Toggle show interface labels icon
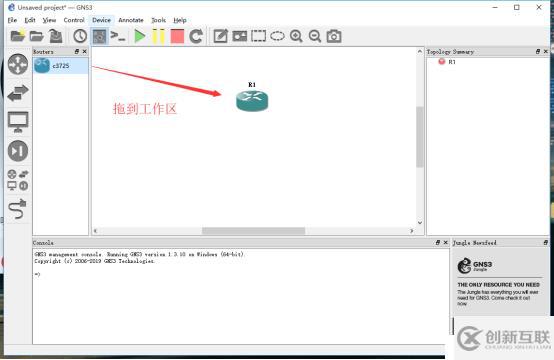 pos(99,36)
